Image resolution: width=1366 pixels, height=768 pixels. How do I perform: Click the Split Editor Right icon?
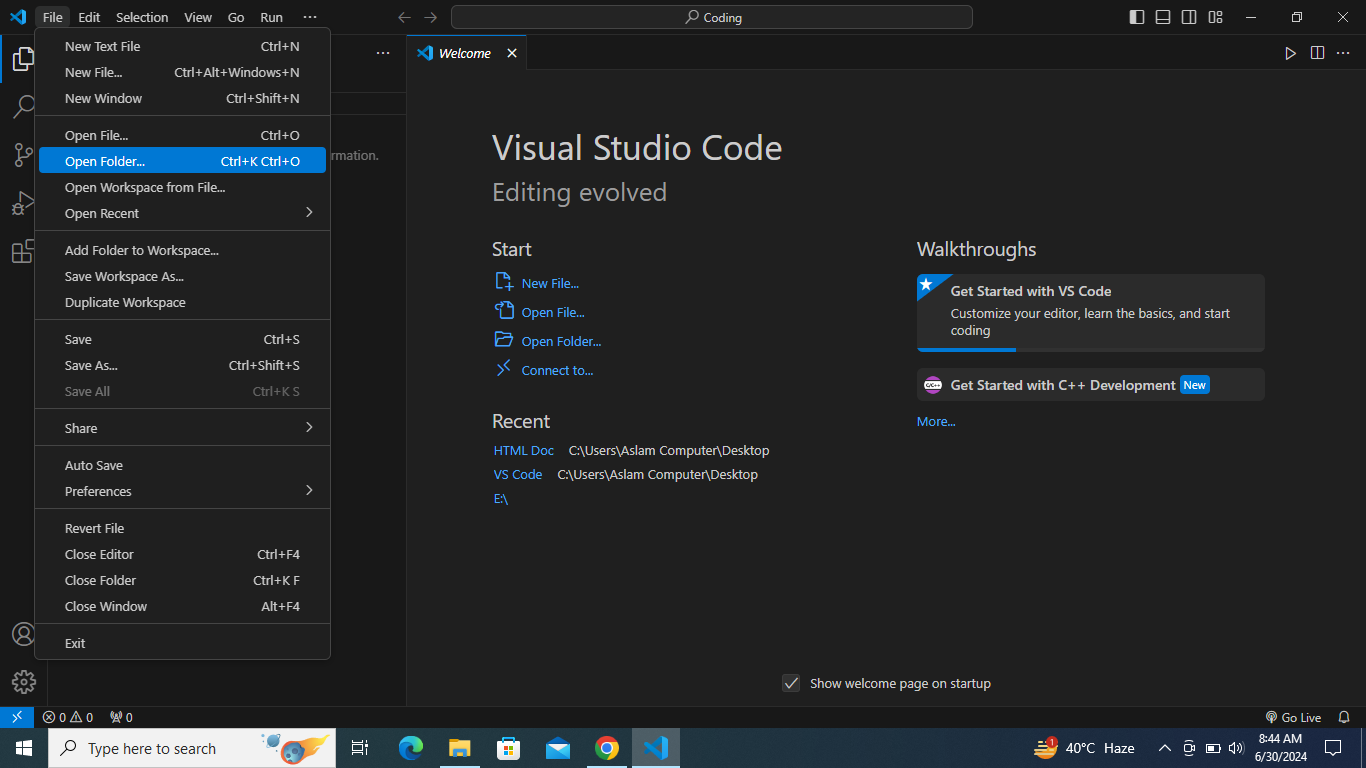point(1317,53)
